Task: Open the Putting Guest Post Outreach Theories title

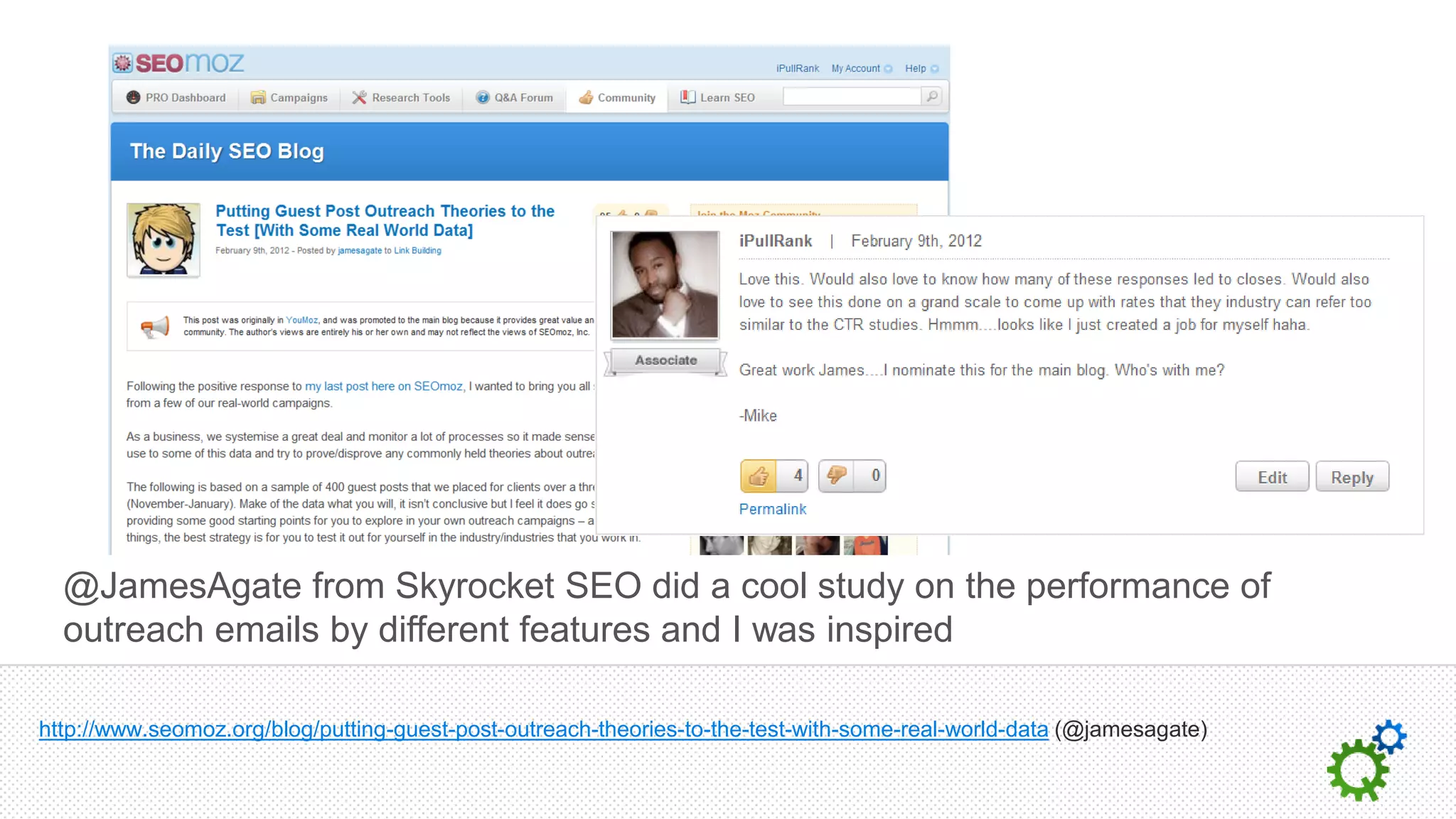Action: 385,220
